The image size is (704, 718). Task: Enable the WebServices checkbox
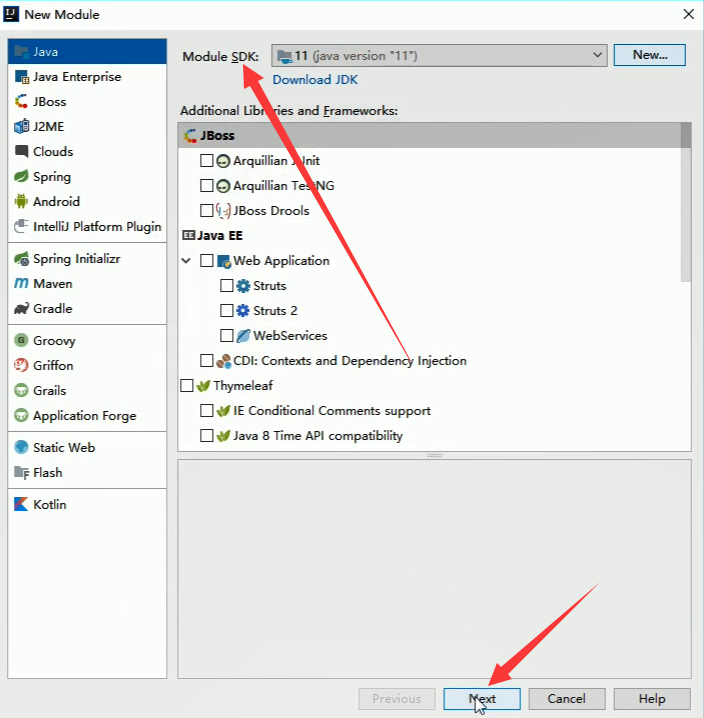click(x=227, y=336)
